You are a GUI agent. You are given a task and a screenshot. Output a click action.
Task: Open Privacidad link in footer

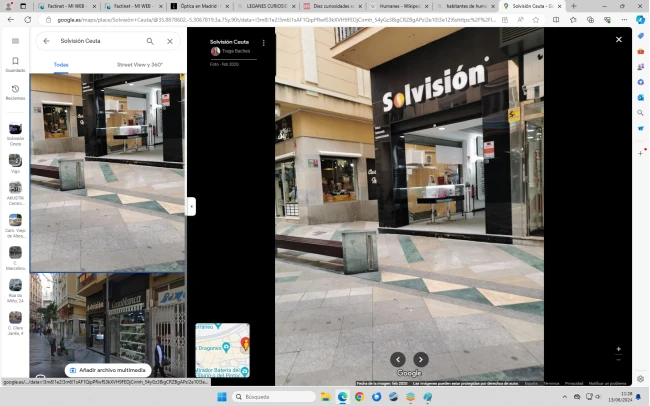574,383
